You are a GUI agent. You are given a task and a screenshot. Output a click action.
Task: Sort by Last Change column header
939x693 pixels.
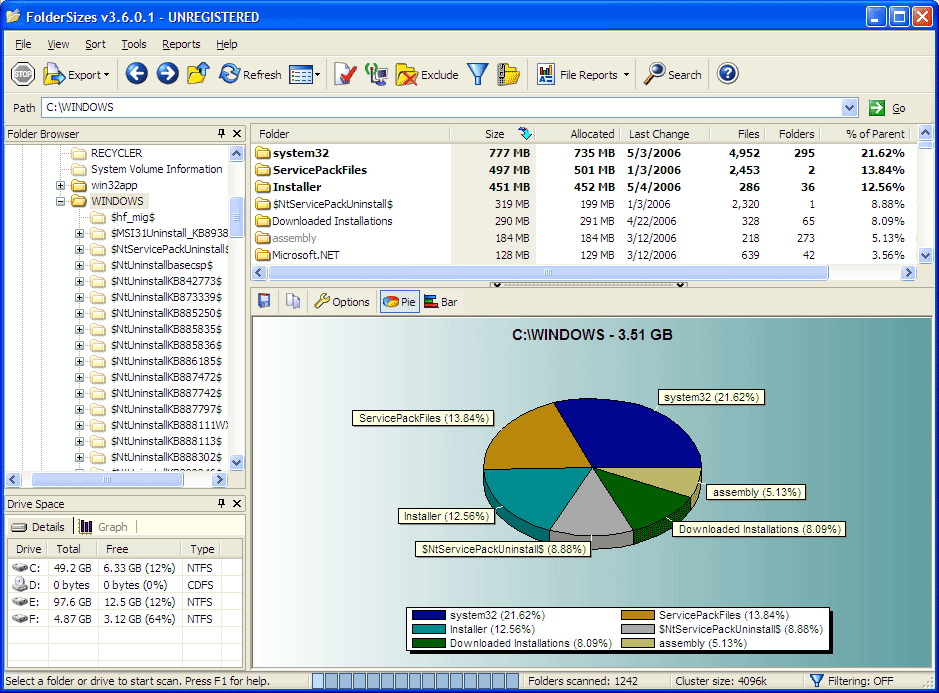[x=664, y=134]
